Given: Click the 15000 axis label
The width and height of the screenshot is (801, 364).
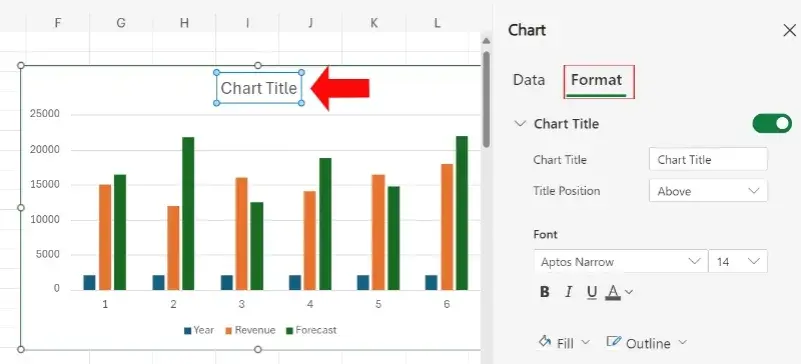Looking at the screenshot, I should coord(45,184).
